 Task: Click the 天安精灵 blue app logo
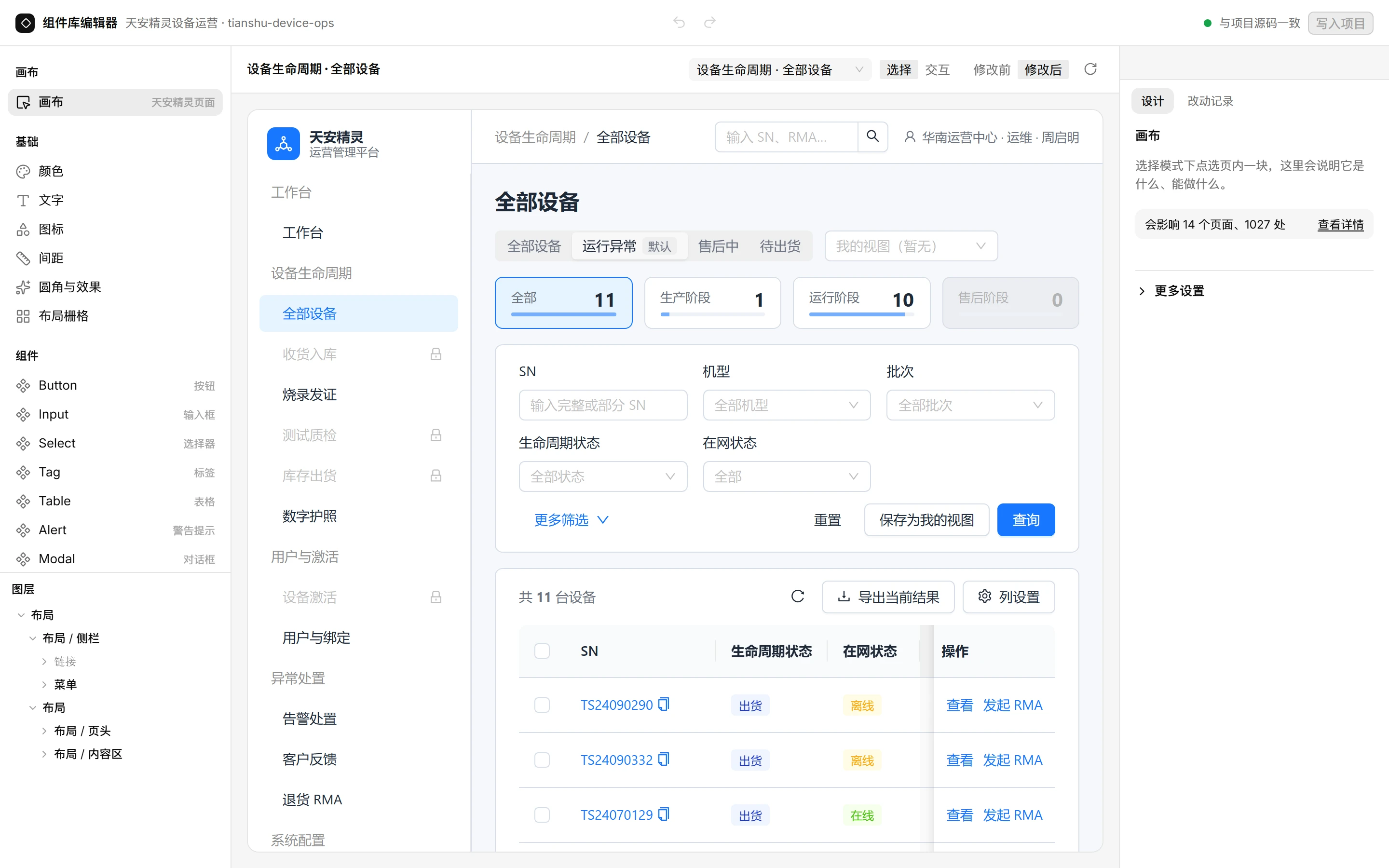(283, 144)
